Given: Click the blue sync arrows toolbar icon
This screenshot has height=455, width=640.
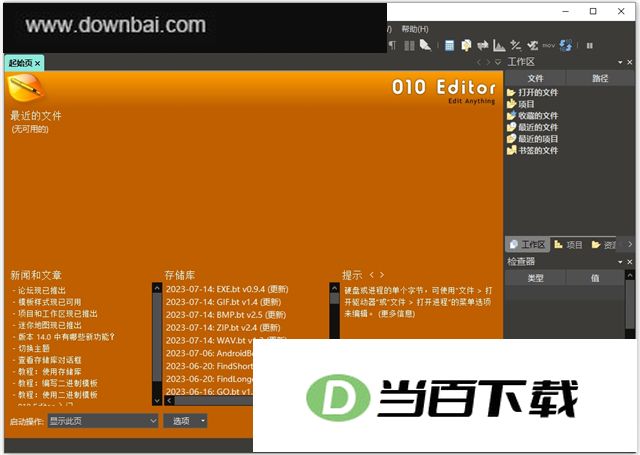Looking at the screenshot, I should coord(566,45).
